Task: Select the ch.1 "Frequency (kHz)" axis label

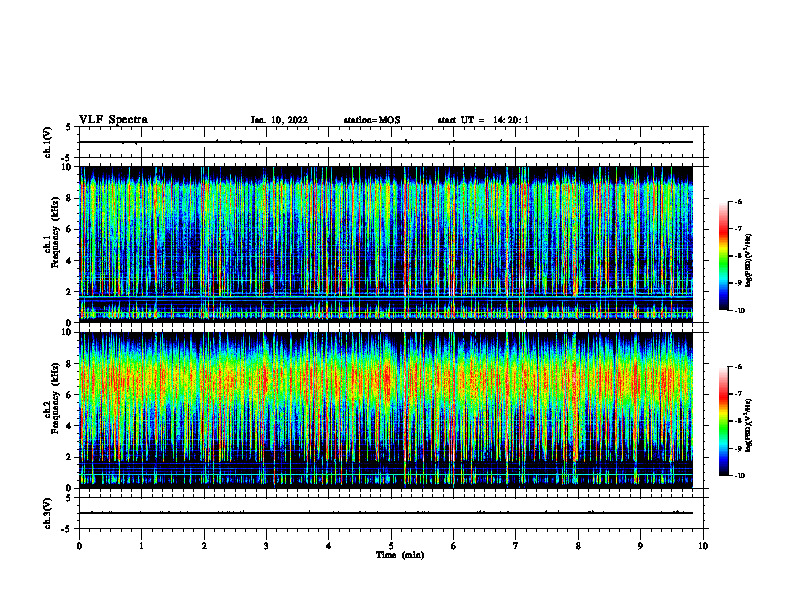Action: pos(55,232)
